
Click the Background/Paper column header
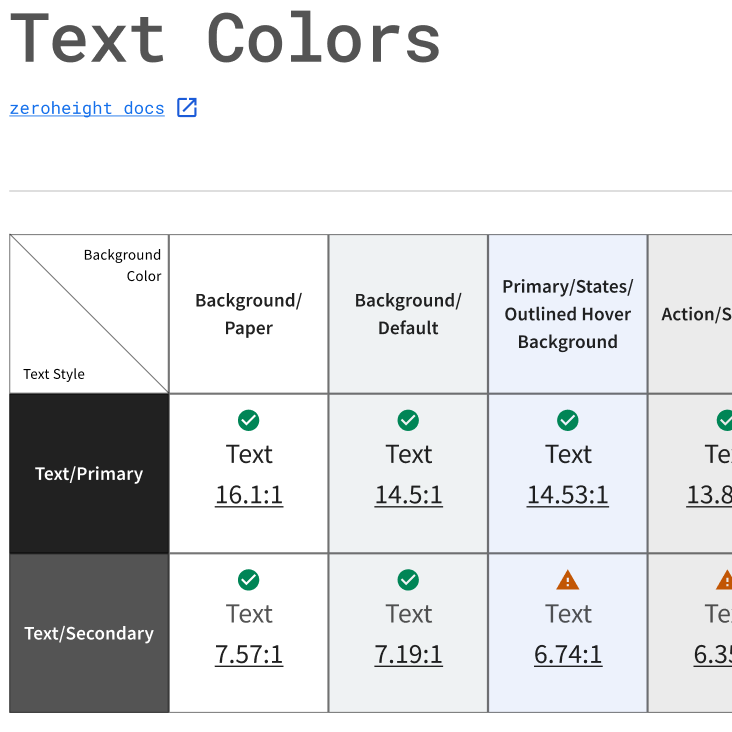tap(248, 314)
